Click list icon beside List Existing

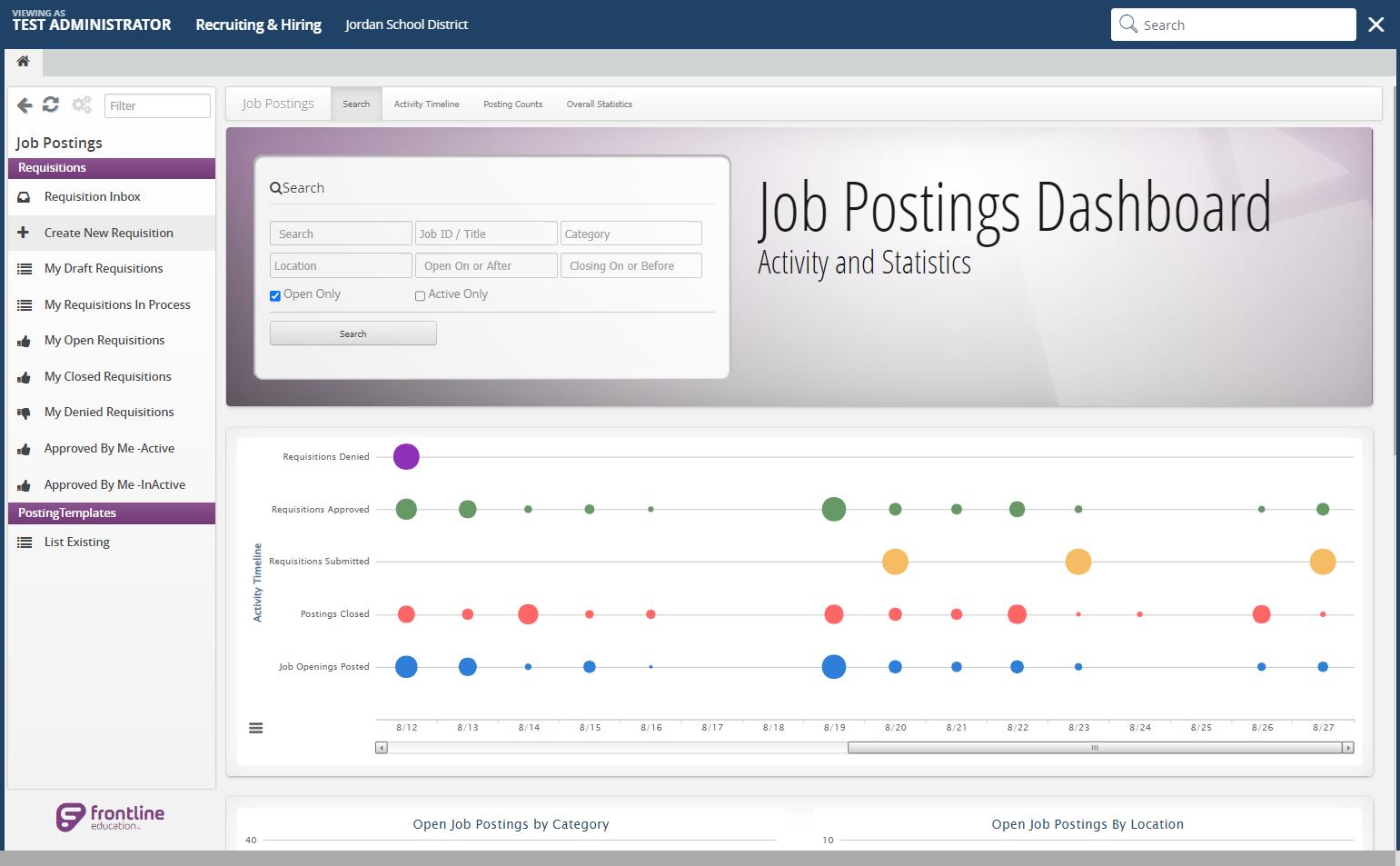tap(25, 542)
